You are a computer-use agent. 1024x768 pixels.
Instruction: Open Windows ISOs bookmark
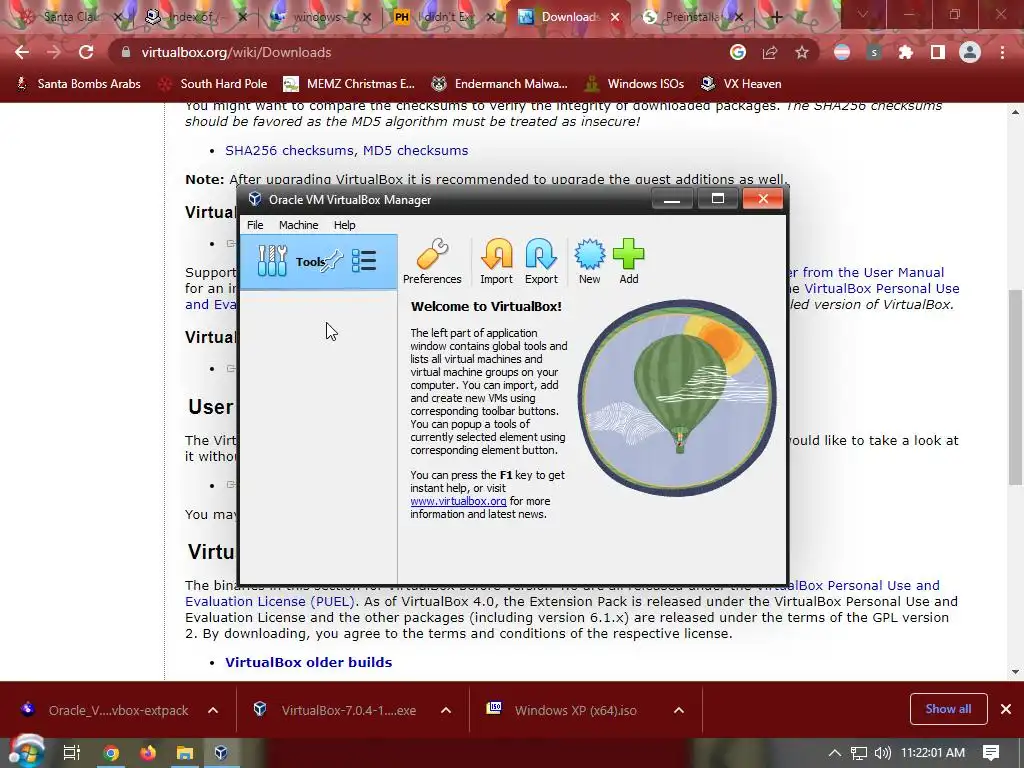[x=635, y=84]
